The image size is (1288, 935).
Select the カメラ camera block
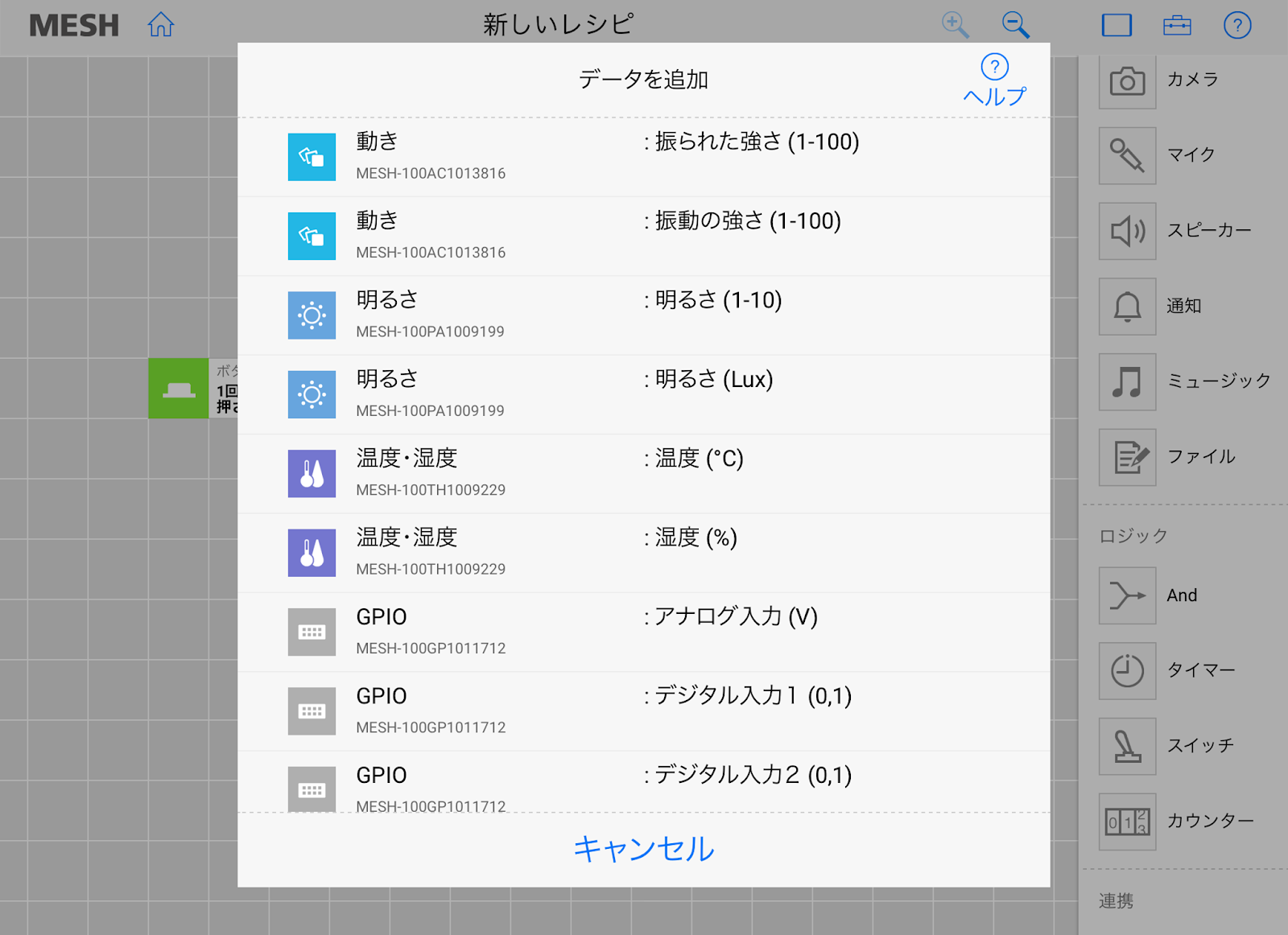(1128, 80)
